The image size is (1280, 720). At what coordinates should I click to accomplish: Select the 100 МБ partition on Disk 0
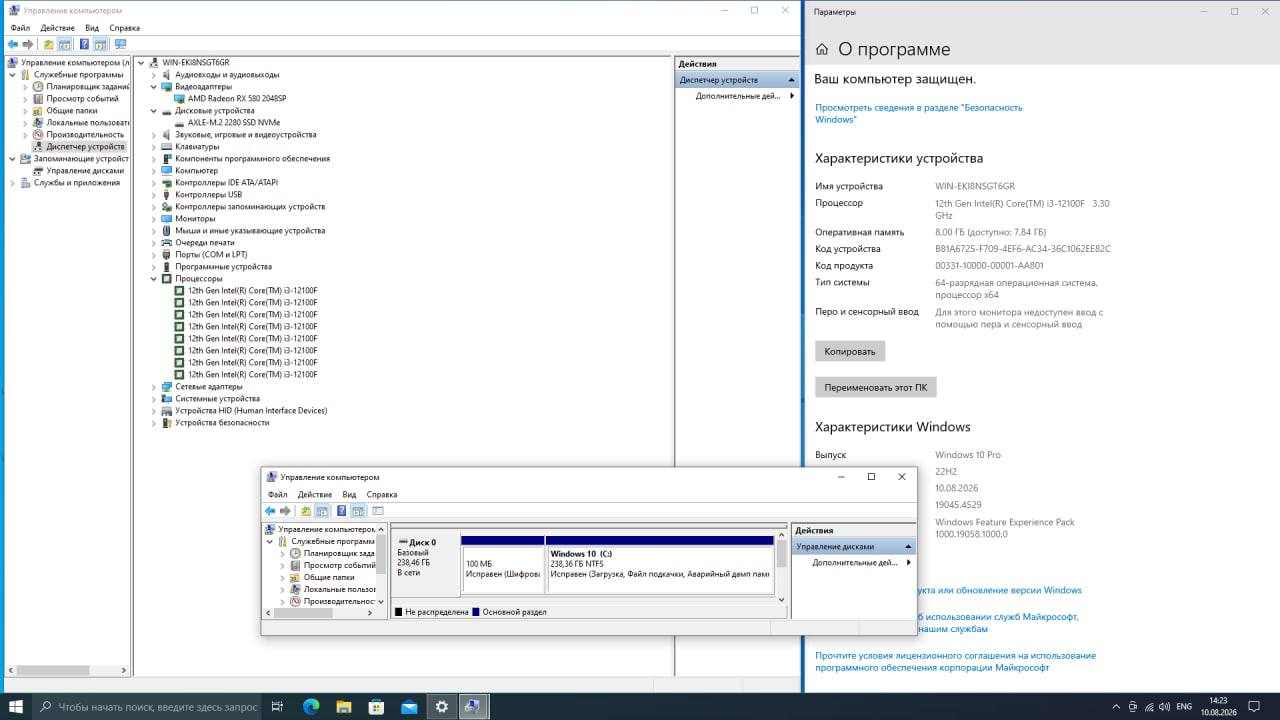(503, 565)
